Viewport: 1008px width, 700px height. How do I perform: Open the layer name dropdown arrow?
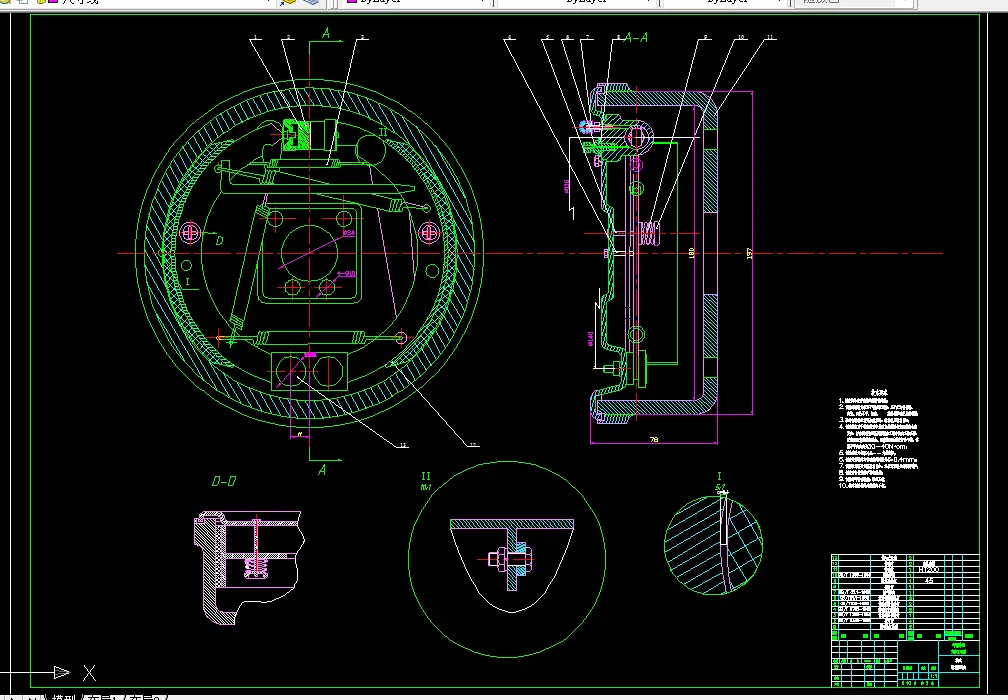point(269,2)
